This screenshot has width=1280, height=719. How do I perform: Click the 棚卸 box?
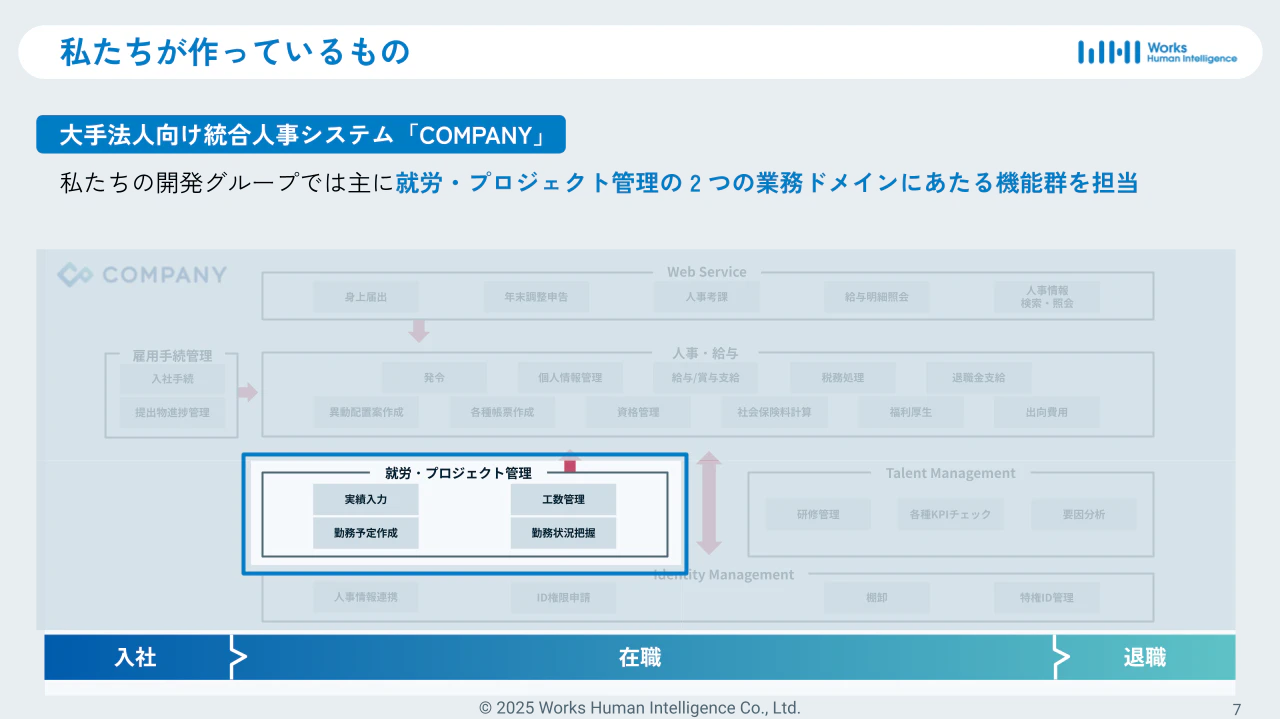click(x=877, y=597)
